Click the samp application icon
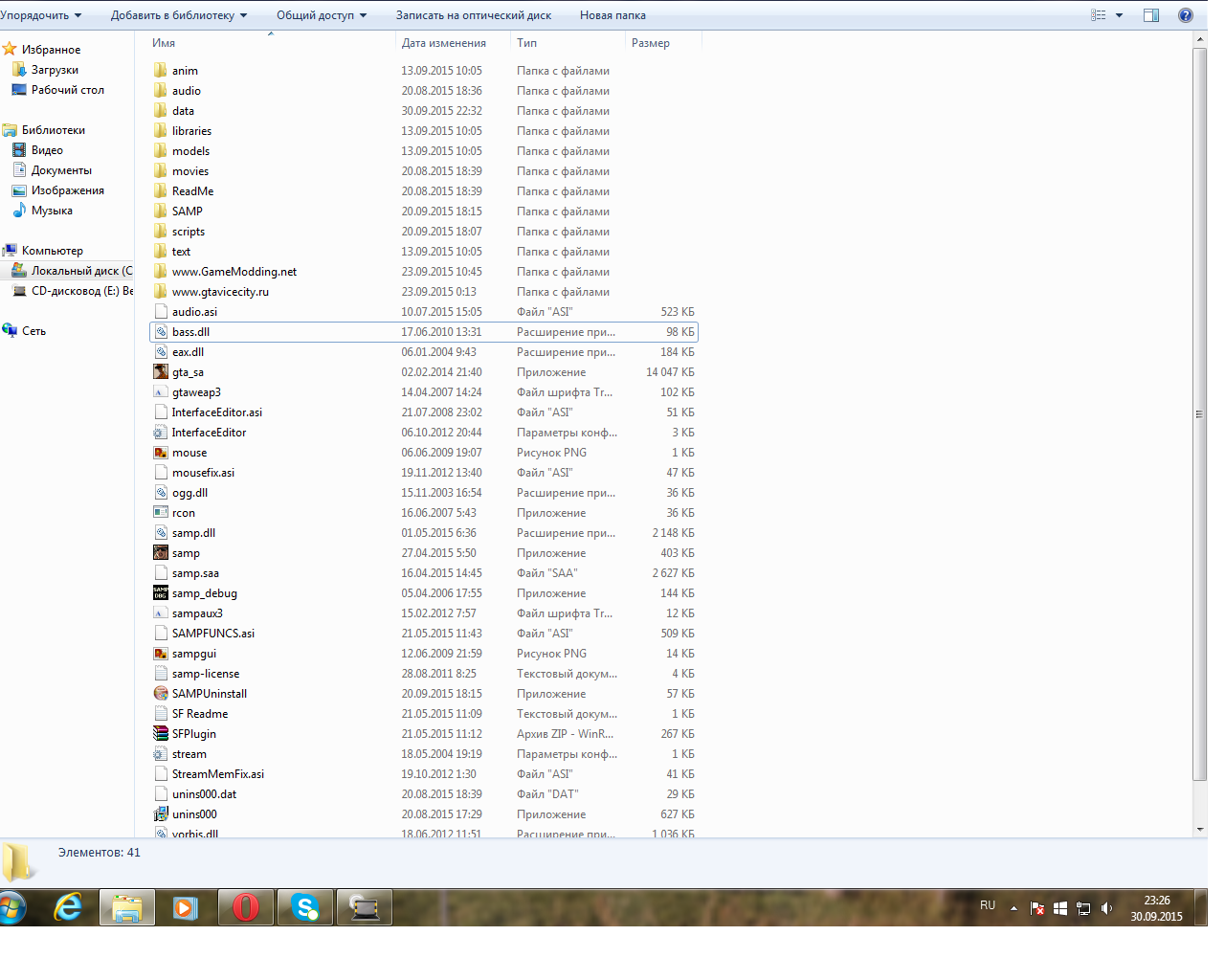 (161, 553)
